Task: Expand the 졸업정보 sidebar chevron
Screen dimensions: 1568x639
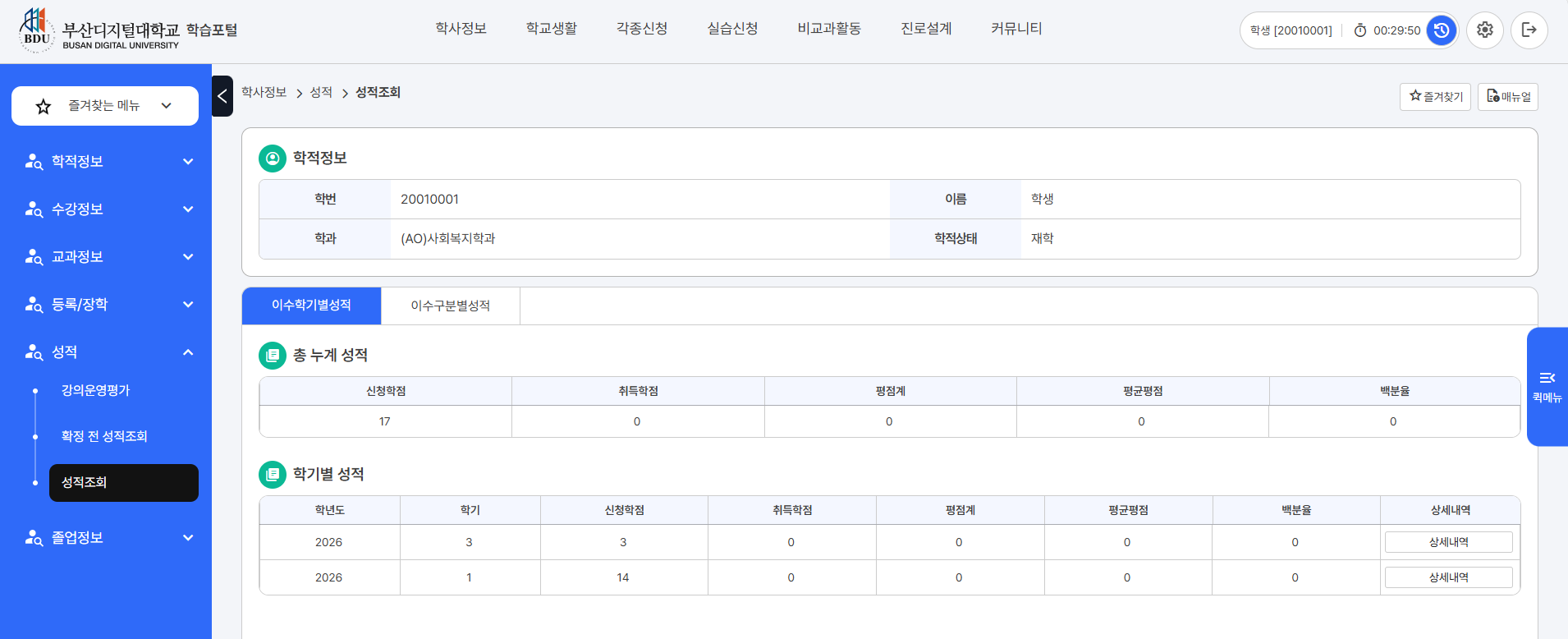Action: click(188, 538)
